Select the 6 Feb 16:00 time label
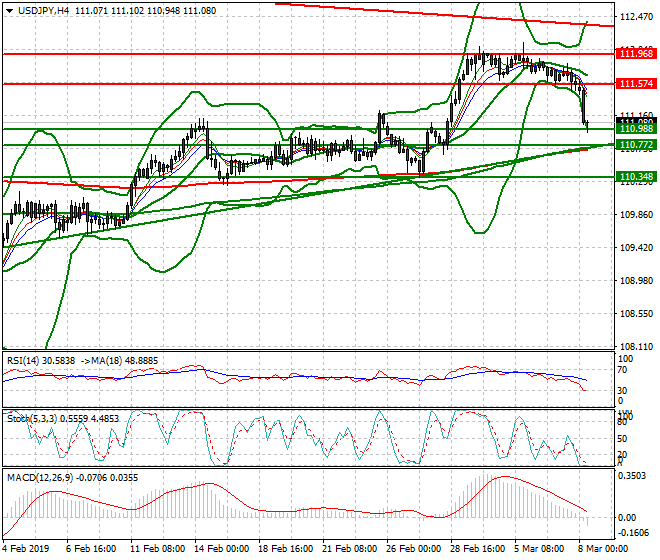This screenshot has width=660, height=560. (x=91, y=549)
